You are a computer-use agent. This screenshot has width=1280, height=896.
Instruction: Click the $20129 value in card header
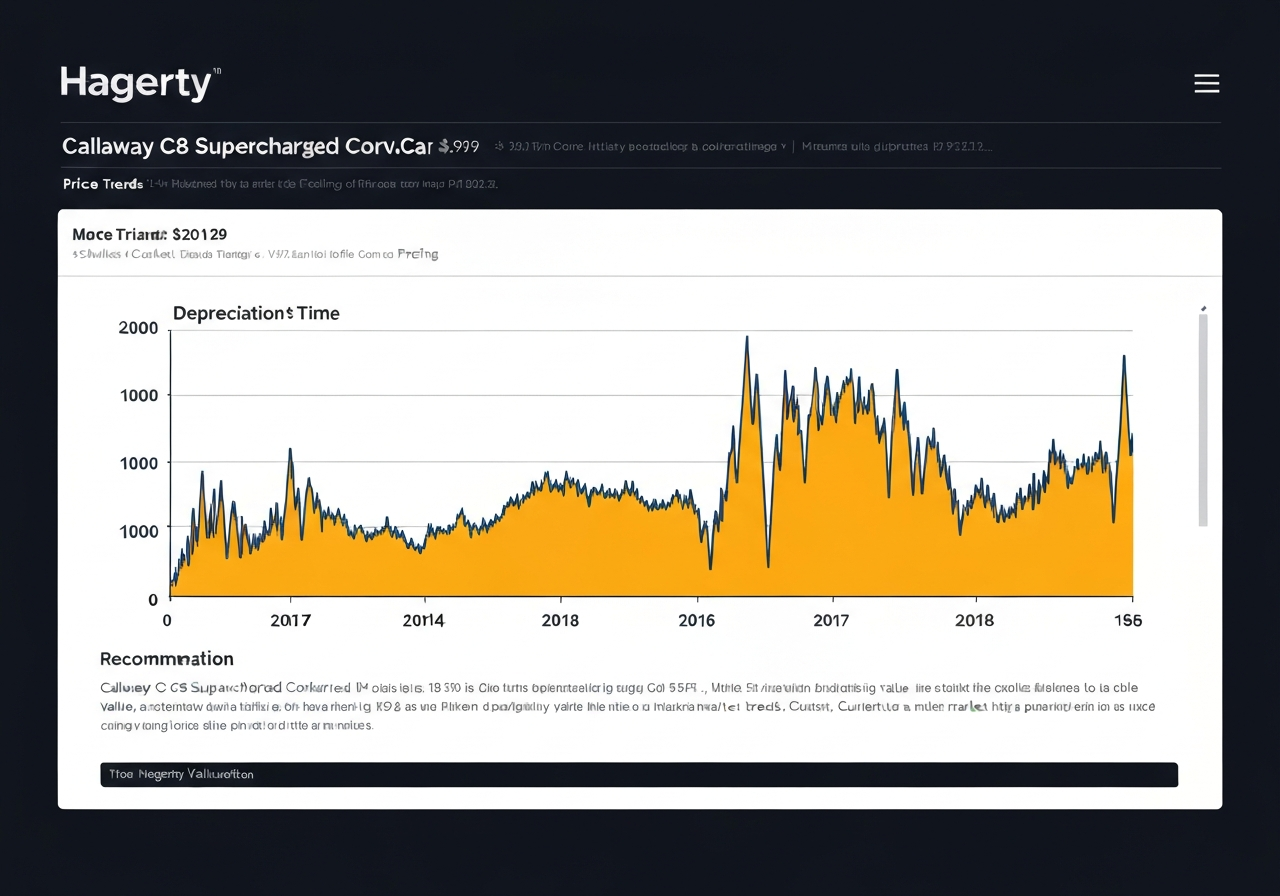(x=200, y=234)
